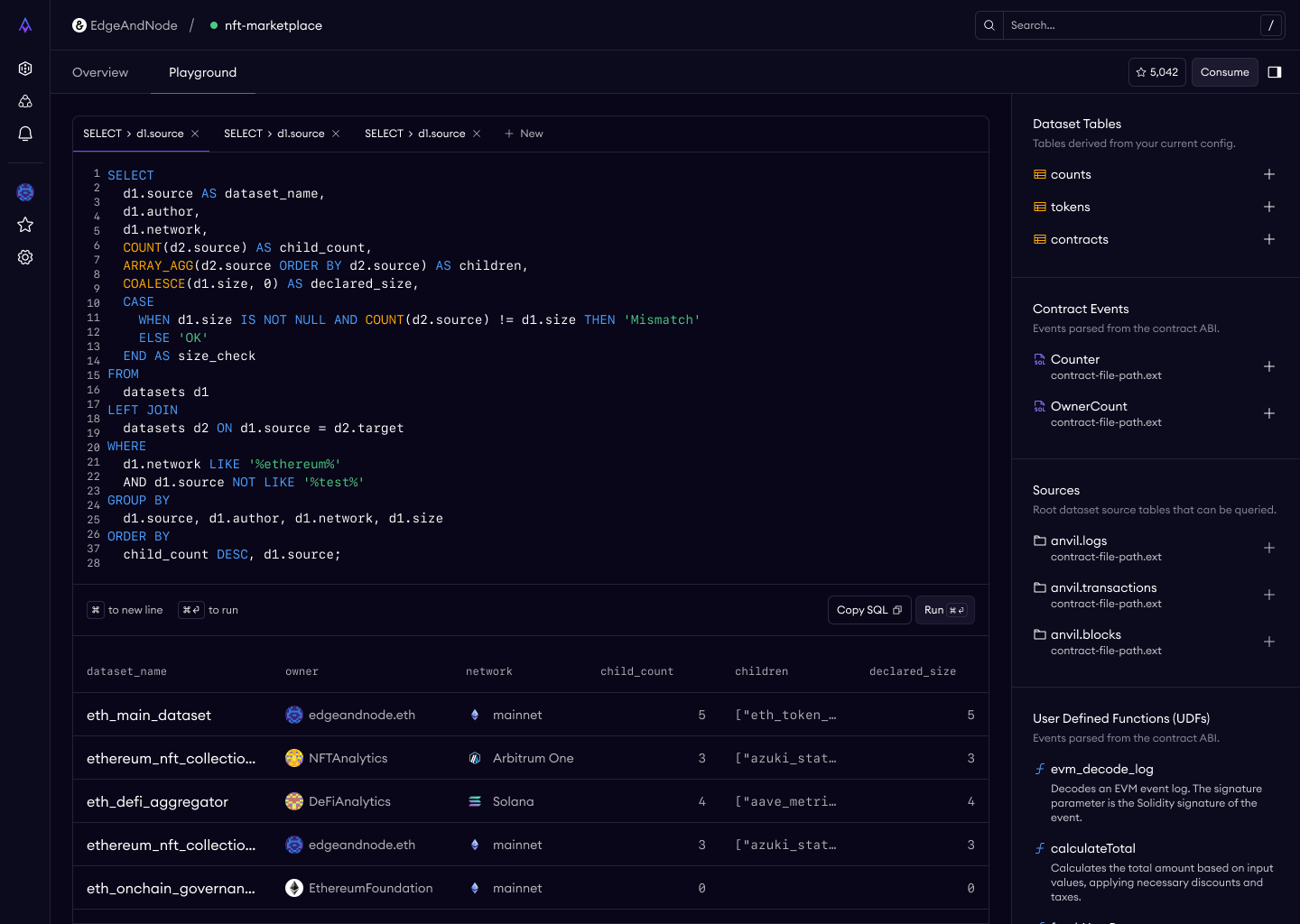The image size is (1300, 924).
Task: Add the tokens dataset table
Action: tap(1268, 207)
